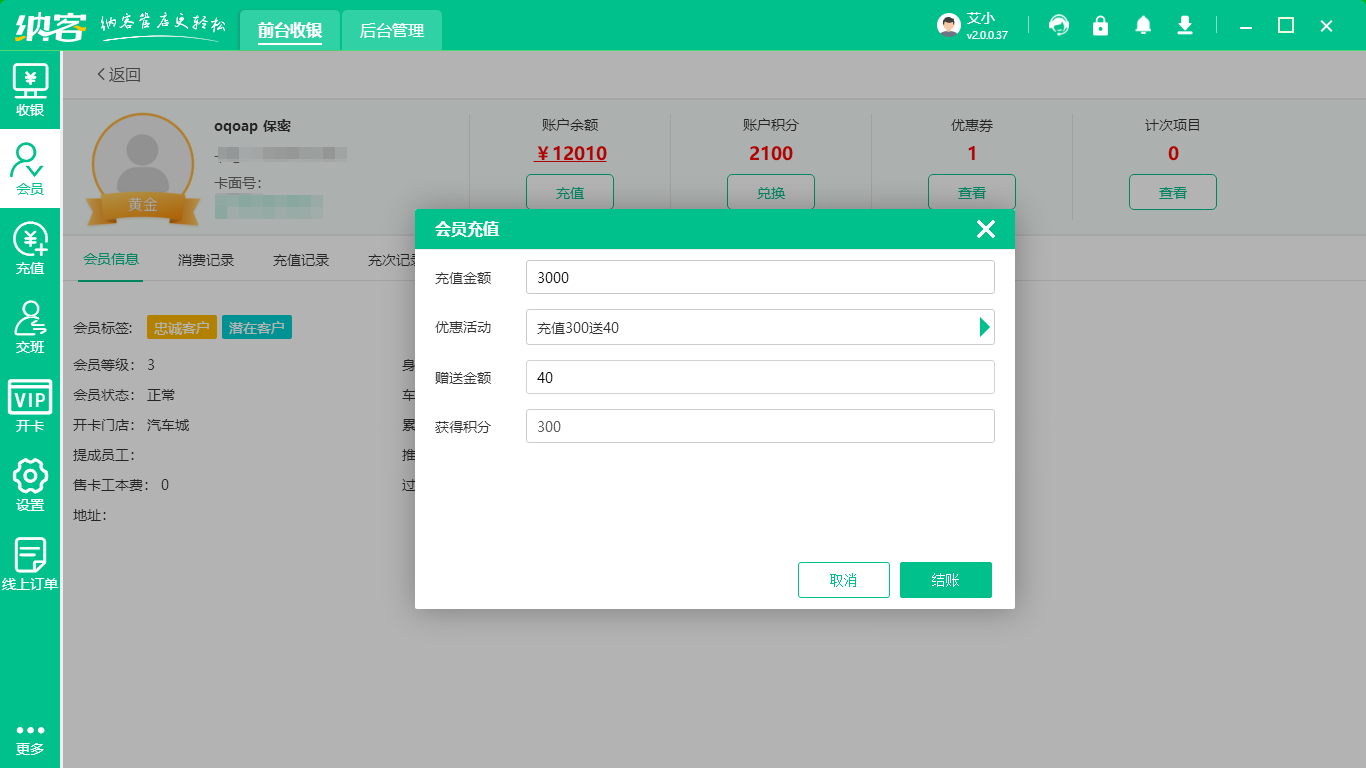
Task: Click the 充值金额 input field
Action: tap(760, 277)
